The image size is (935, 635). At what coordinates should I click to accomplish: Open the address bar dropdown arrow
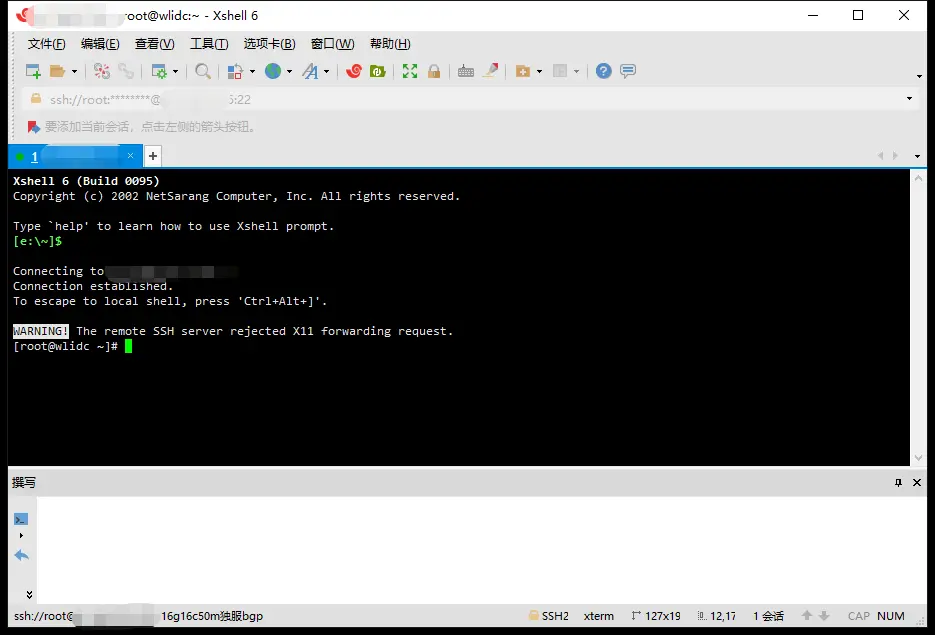coord(909,99)
